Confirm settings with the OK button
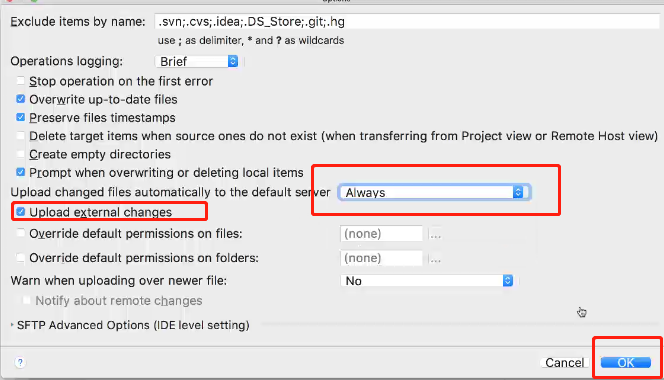The height and width of the screenshot is (380, 664). pos(625,363)
